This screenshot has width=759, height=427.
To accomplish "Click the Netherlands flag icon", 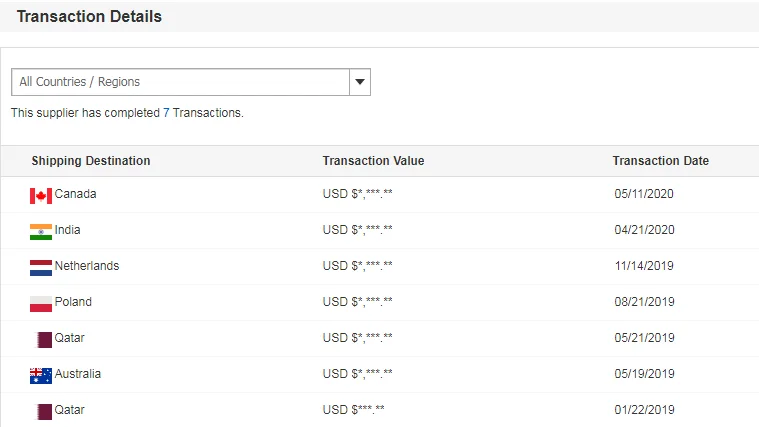I will 41,268.
